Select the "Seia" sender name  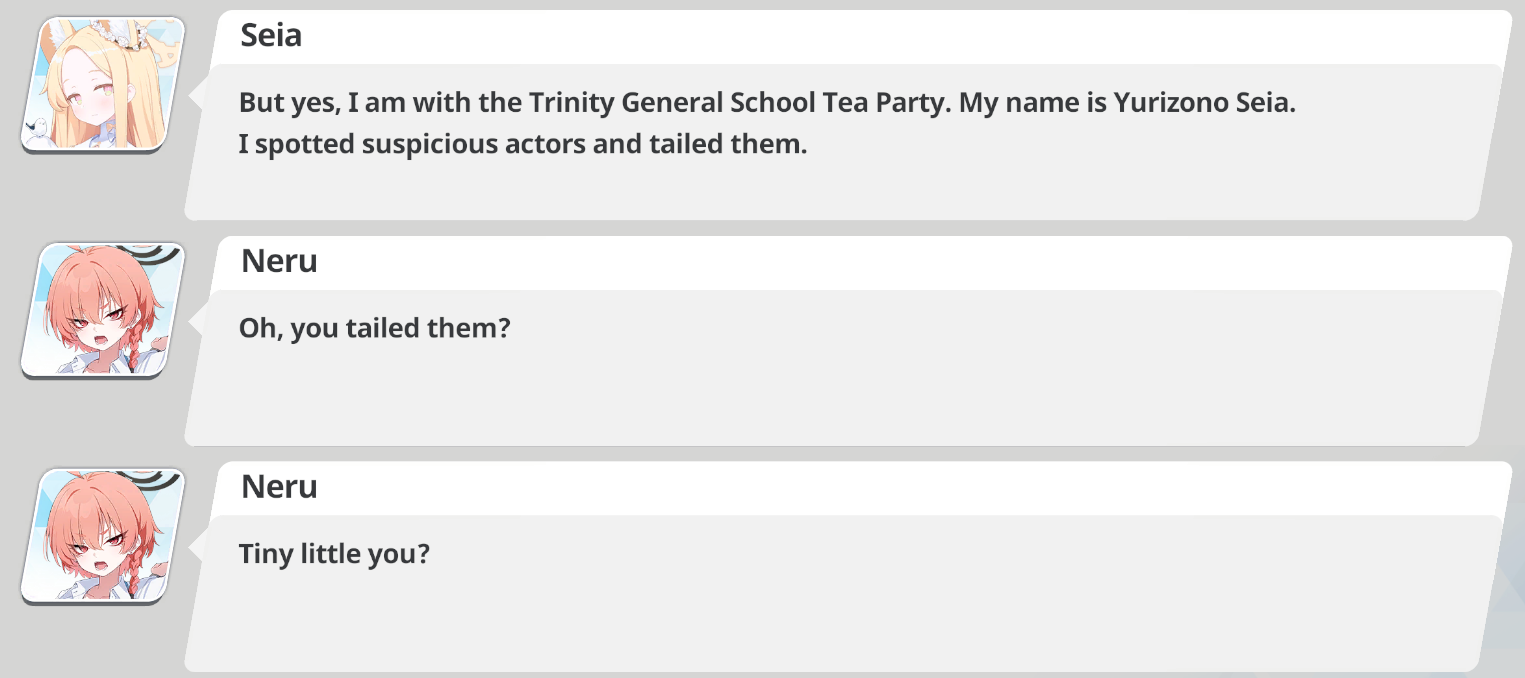coord(271,37)
